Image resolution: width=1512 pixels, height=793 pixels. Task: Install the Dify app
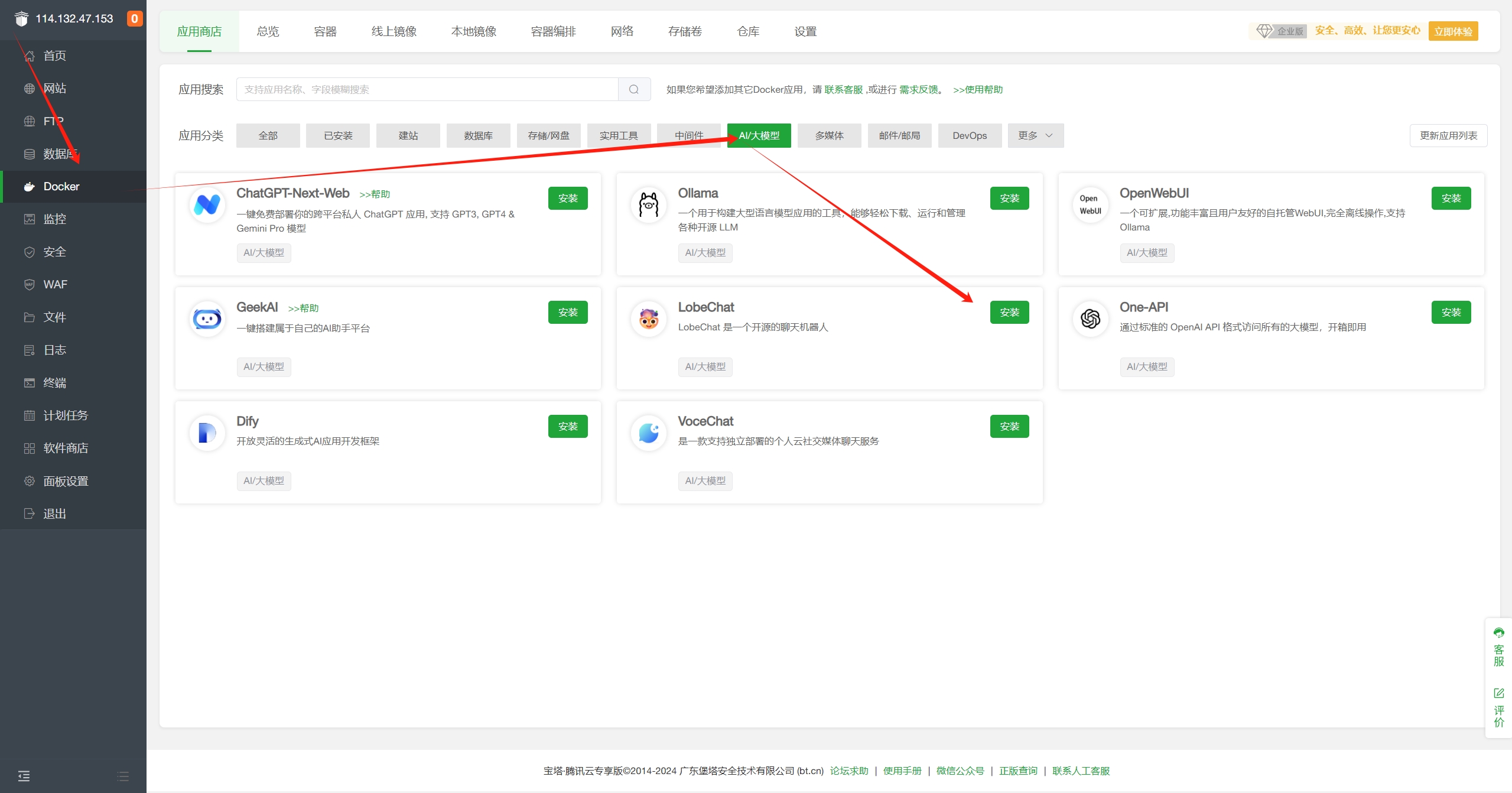pyautogui.click(x=568, y=427)
